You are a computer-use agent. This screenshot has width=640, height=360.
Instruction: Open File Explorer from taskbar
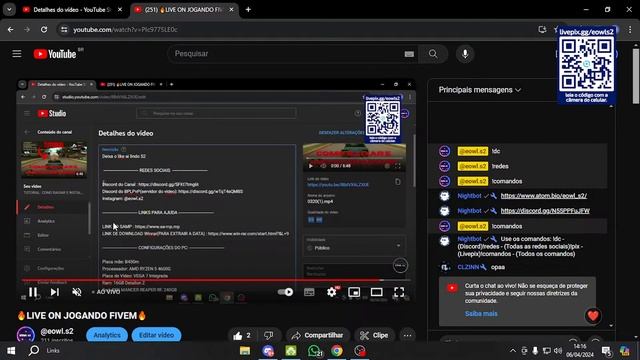[x=245, y=351]
